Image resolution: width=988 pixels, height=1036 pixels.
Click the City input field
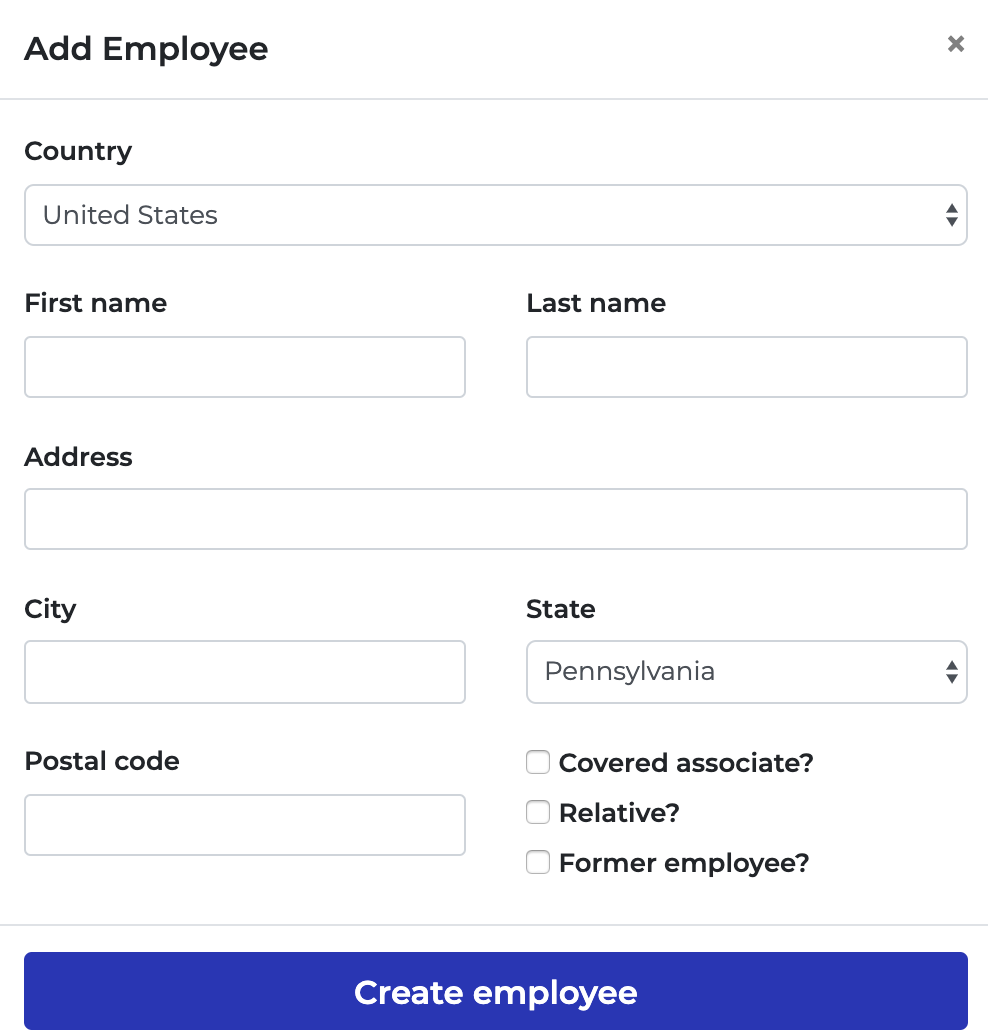[x=245, y=671]
